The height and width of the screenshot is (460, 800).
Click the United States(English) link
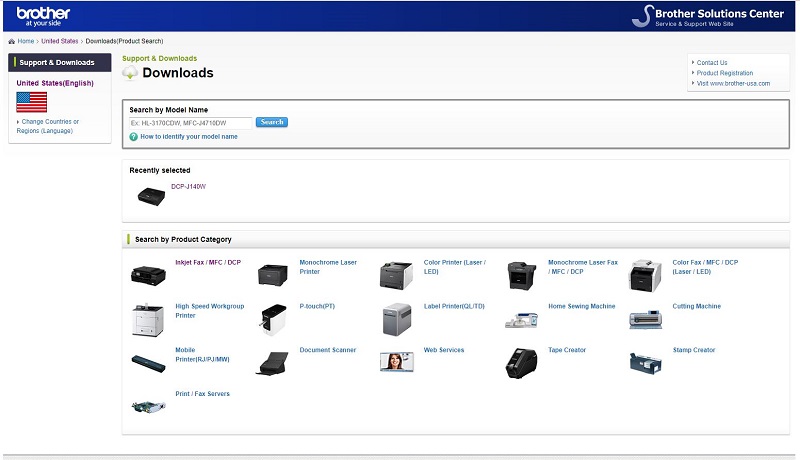click(x=55, y=83)
